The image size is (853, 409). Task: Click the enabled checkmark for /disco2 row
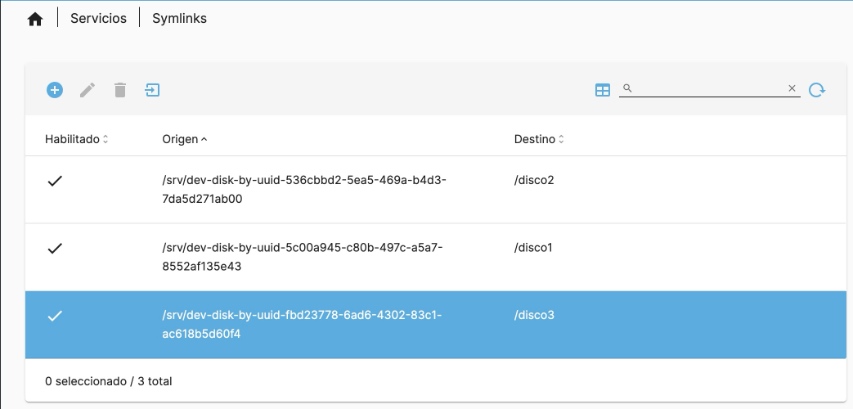pos(54,181)
